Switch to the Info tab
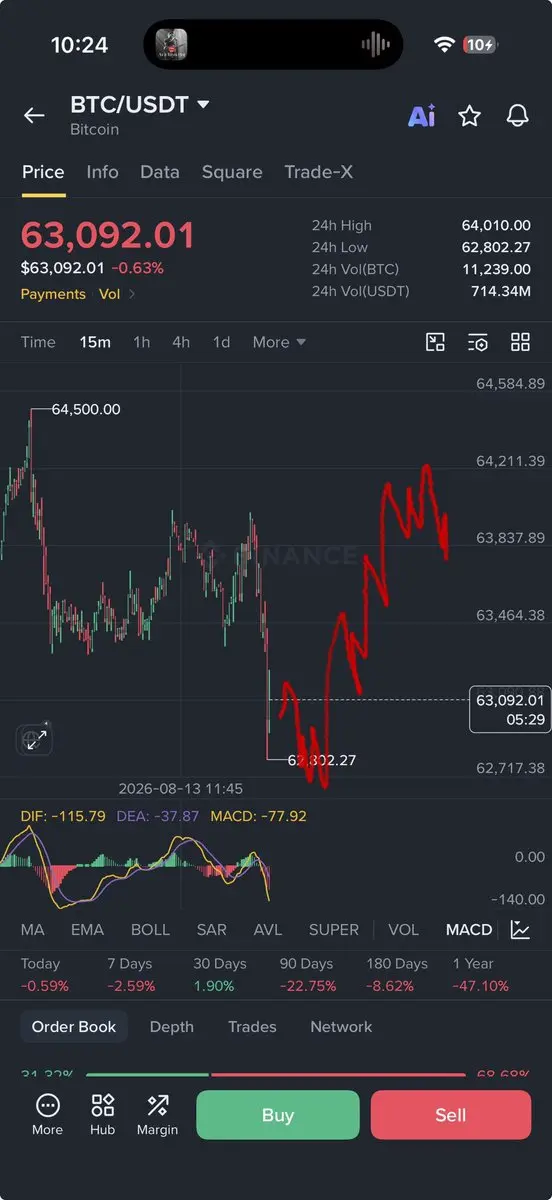This screenshot has width=552, height=1200. [102, 172]
